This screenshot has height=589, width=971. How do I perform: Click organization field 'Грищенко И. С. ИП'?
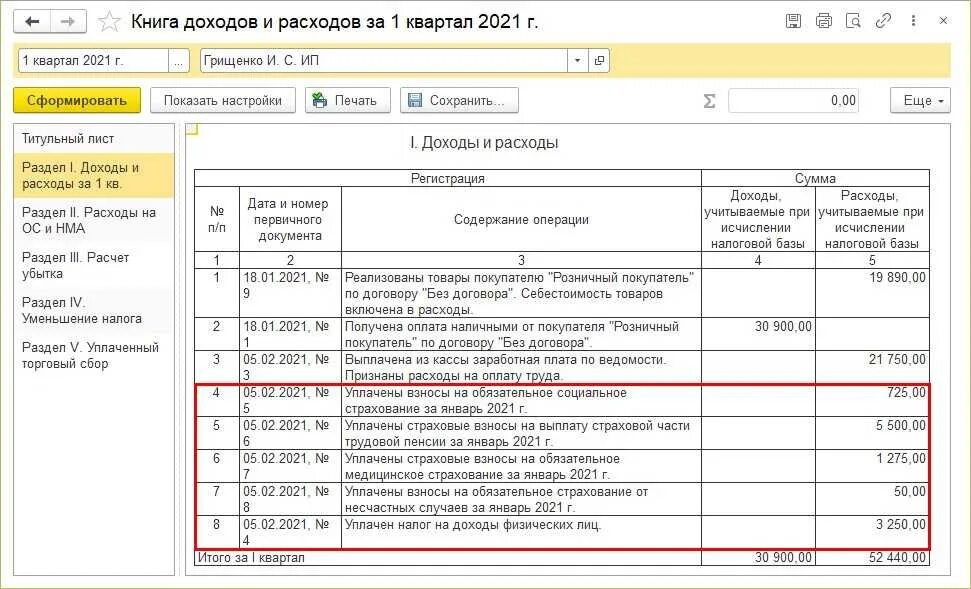tap(384, 61)
